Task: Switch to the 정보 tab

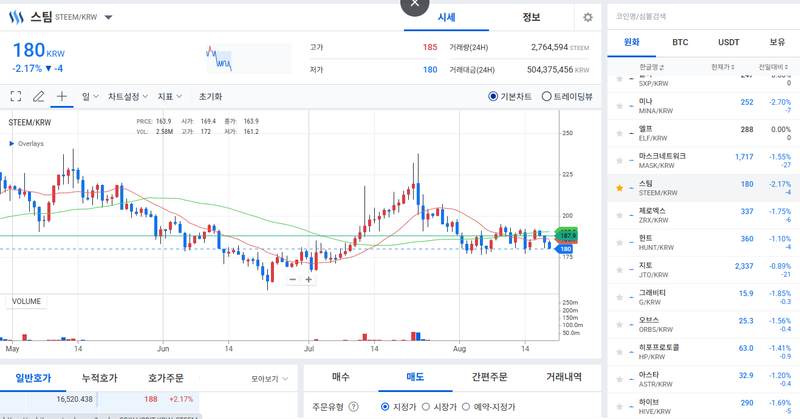Action: pyautogui.click(x=531, y=17)
